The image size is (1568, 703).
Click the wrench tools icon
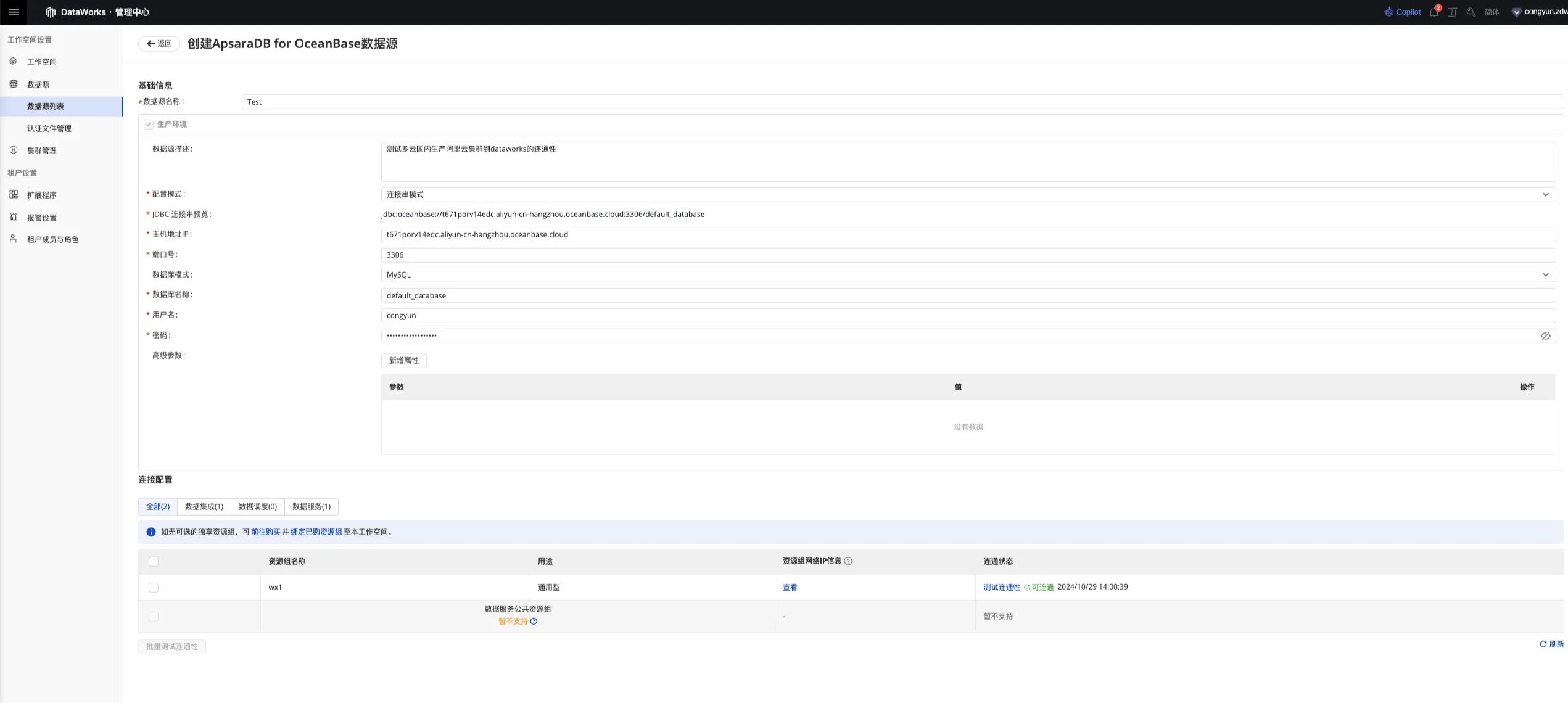tap(1471, 12)
